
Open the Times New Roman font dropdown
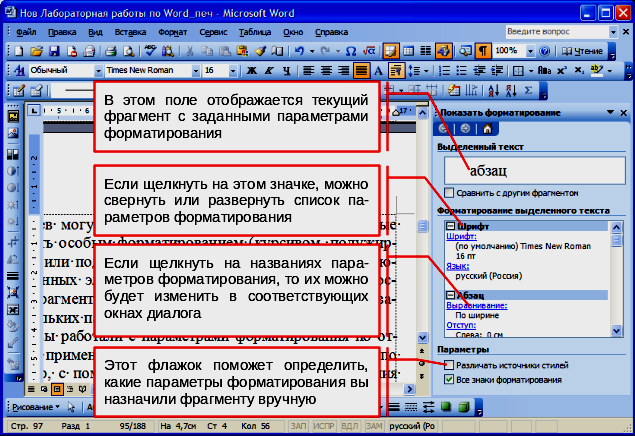196,71
